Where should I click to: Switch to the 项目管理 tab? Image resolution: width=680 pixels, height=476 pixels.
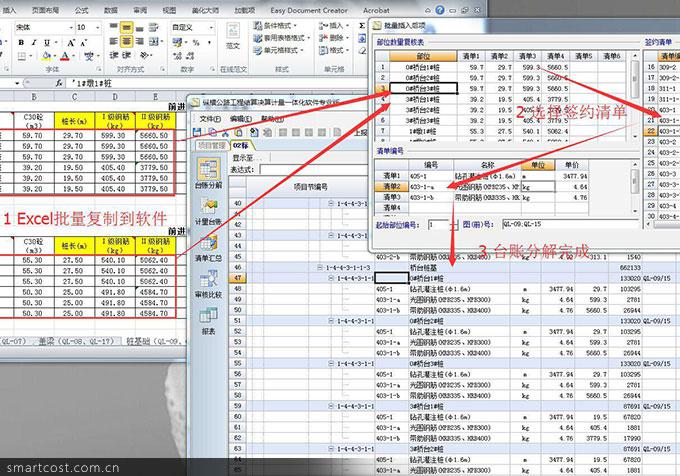pyautogui.click(x=212, y=146)
